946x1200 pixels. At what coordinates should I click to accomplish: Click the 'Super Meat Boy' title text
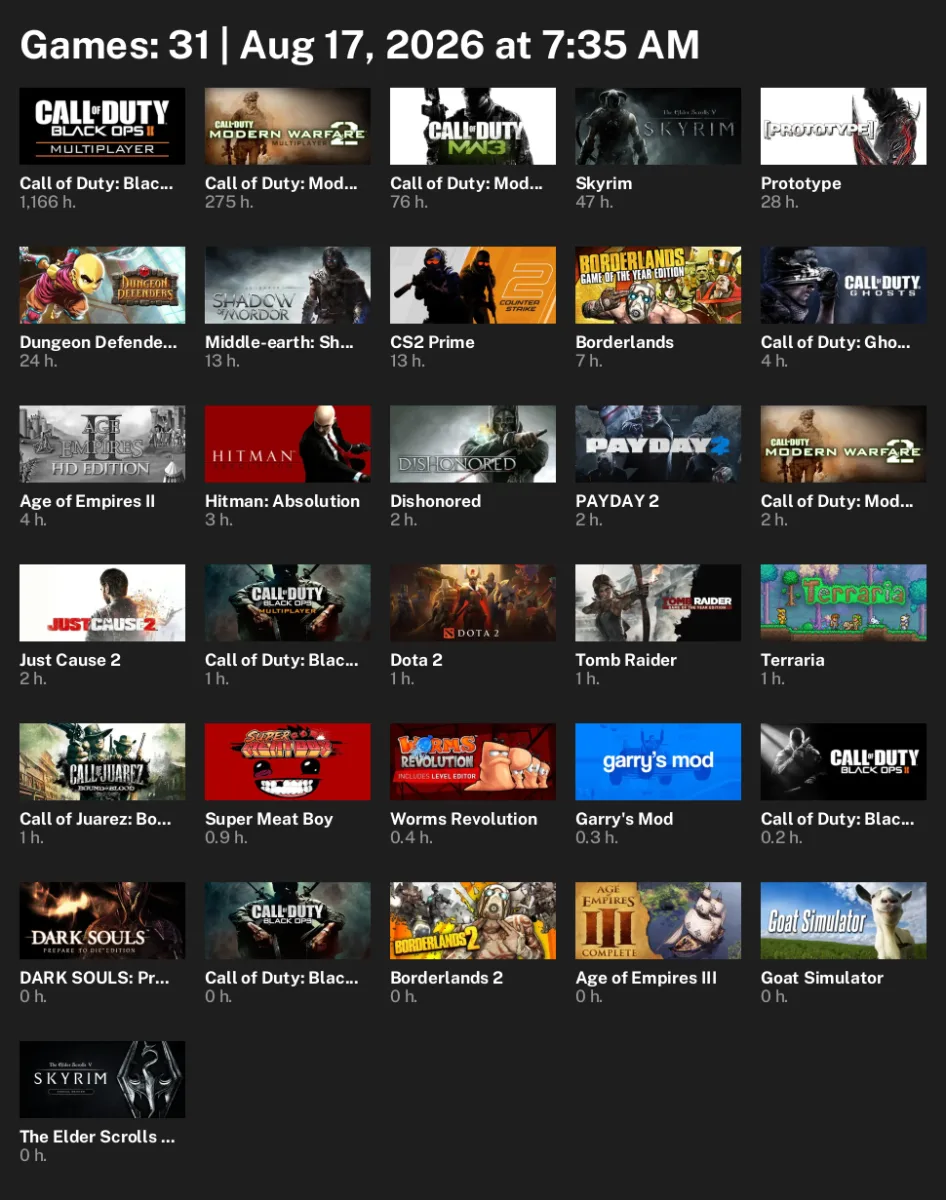tap(269, 819)
